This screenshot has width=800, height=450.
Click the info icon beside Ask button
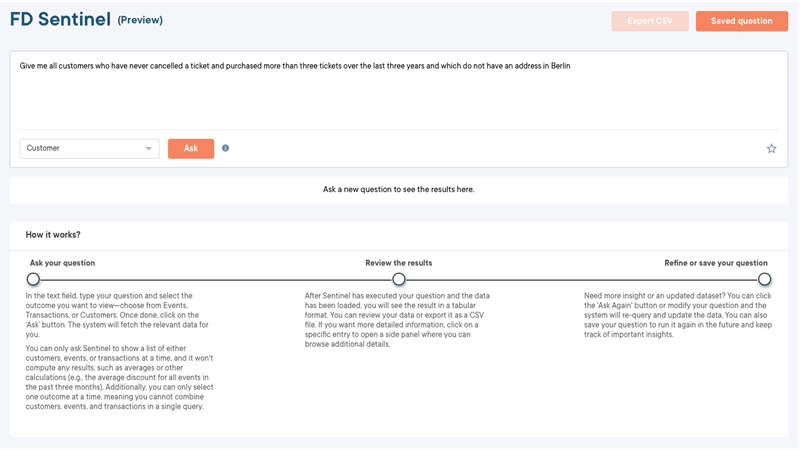point(225,148)
